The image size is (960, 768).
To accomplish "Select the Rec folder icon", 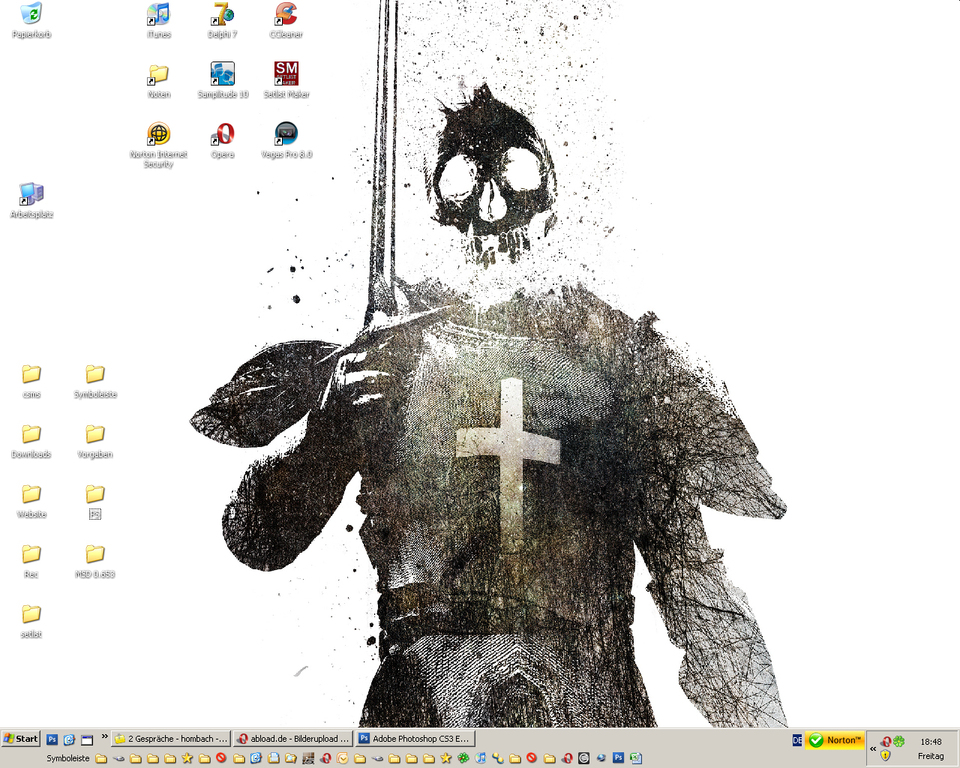I will [x=31, y=560].
